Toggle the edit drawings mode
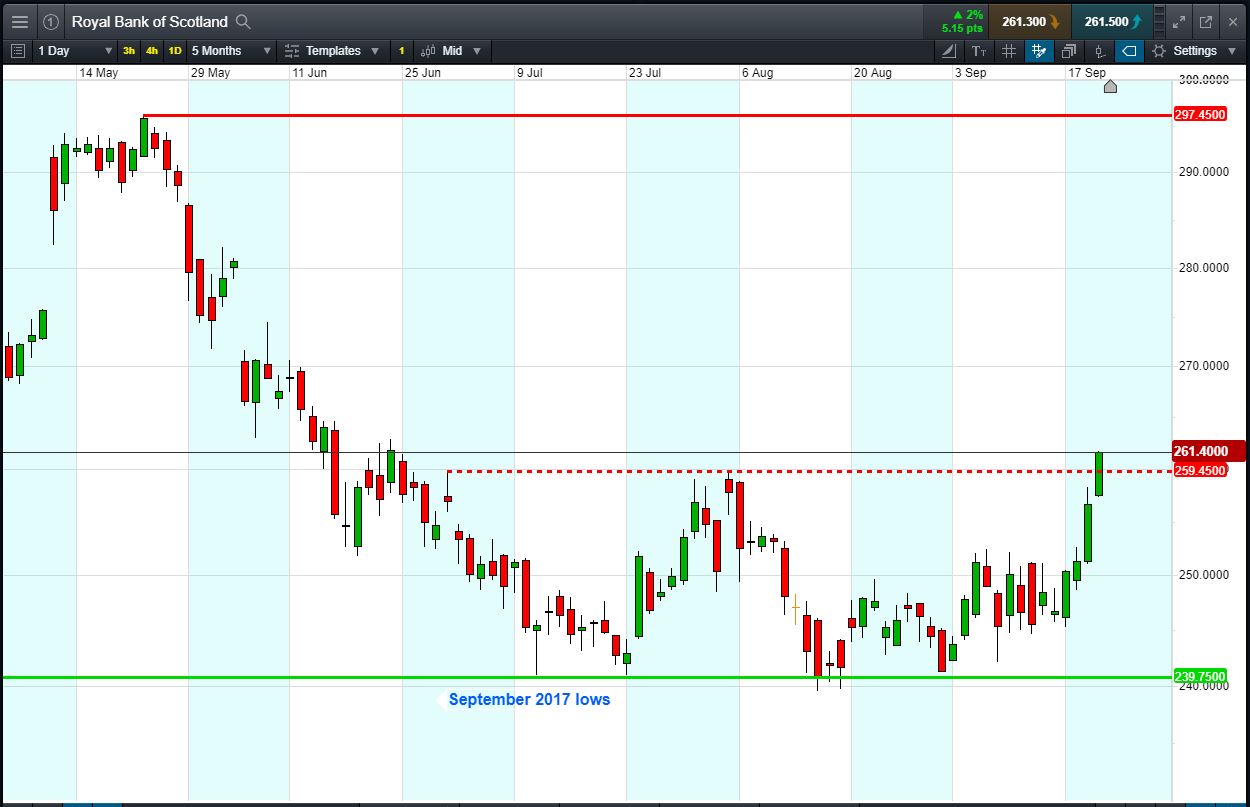The width and height of the screenshot is (1250, 807). click(x=1039, y=51)
